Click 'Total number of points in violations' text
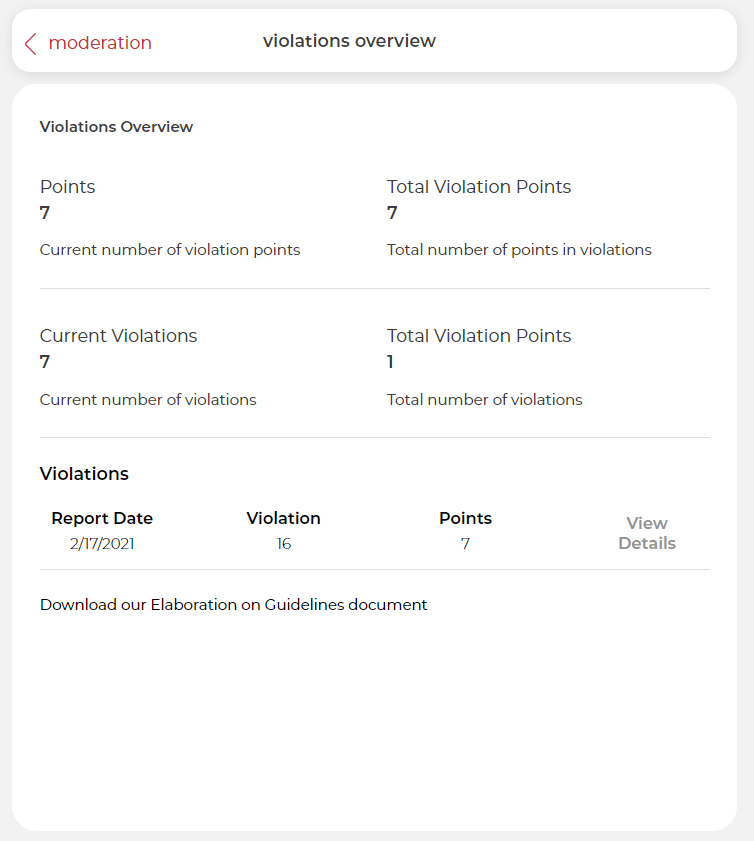Screen dimensions: 754x841 click(519, 250)
